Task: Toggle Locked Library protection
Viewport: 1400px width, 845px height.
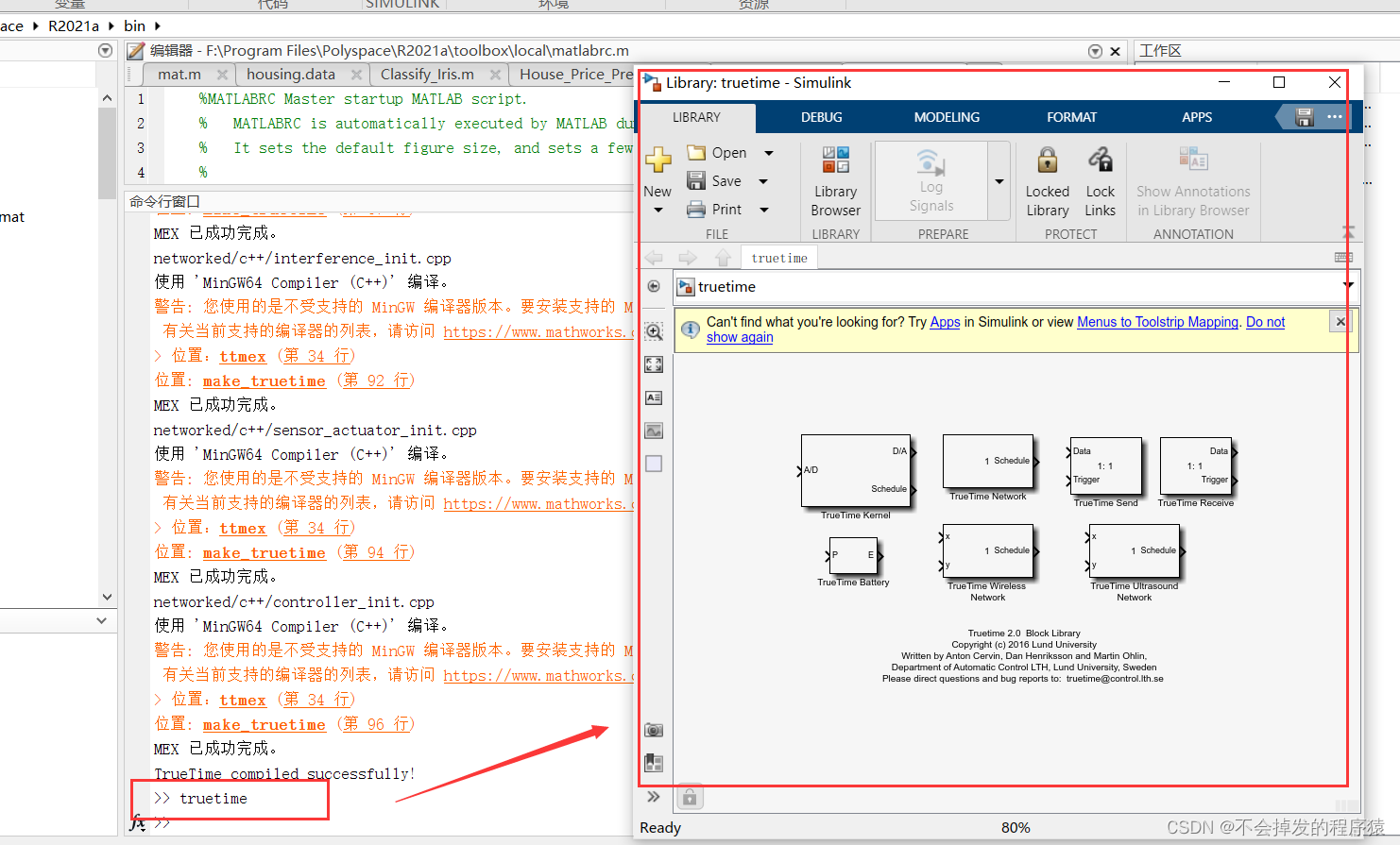Action: 1047,179
